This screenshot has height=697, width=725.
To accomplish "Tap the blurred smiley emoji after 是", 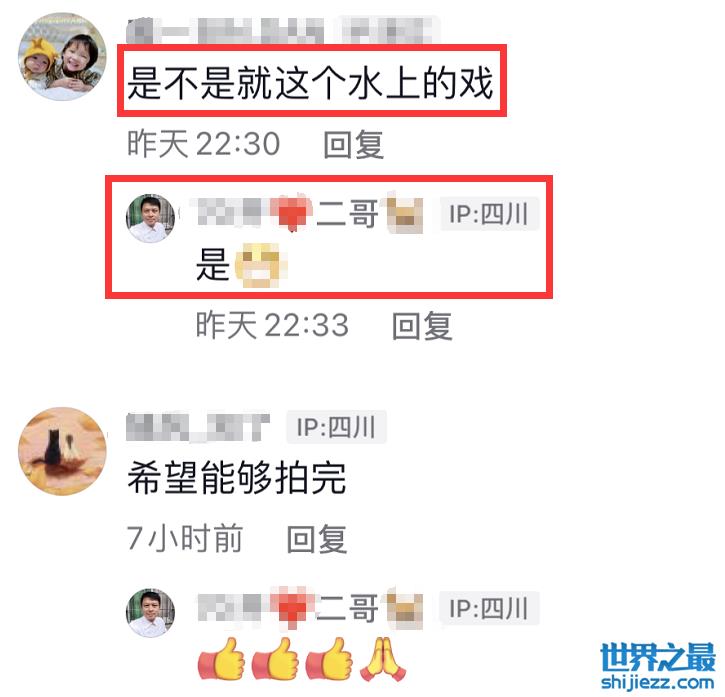I will (261, 265).
